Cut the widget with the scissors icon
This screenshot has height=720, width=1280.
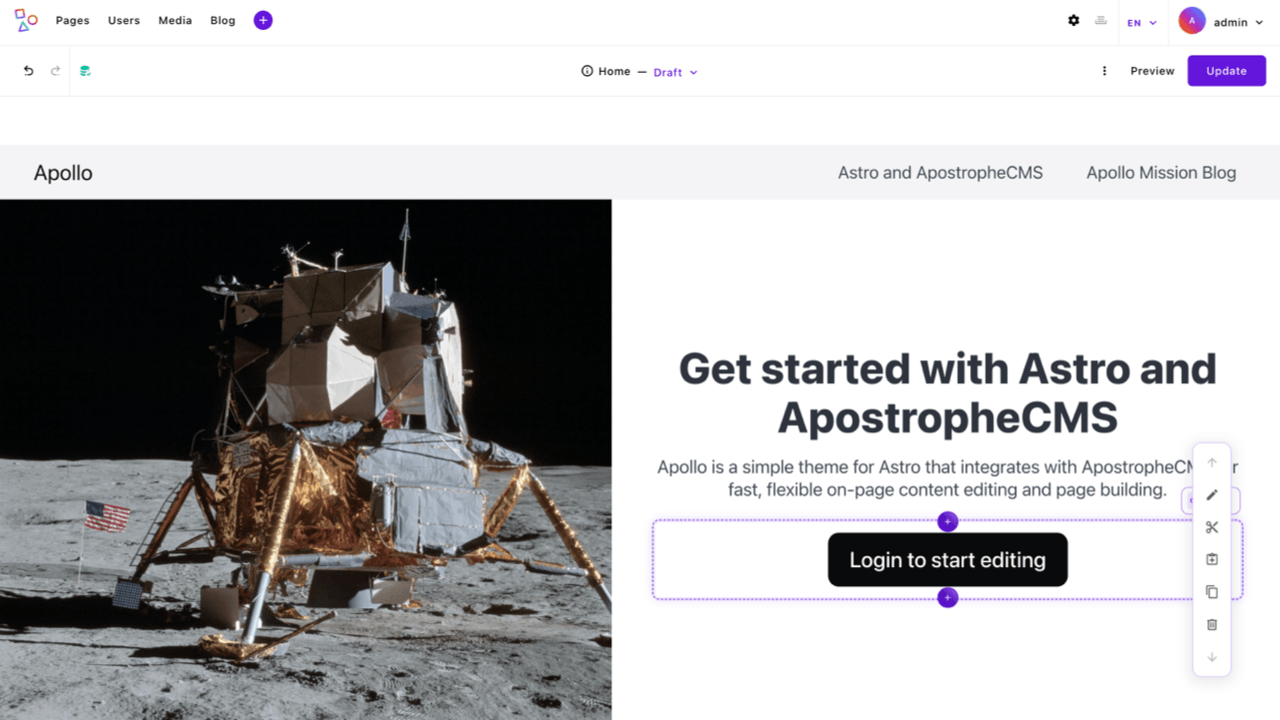pos(1212,527)
